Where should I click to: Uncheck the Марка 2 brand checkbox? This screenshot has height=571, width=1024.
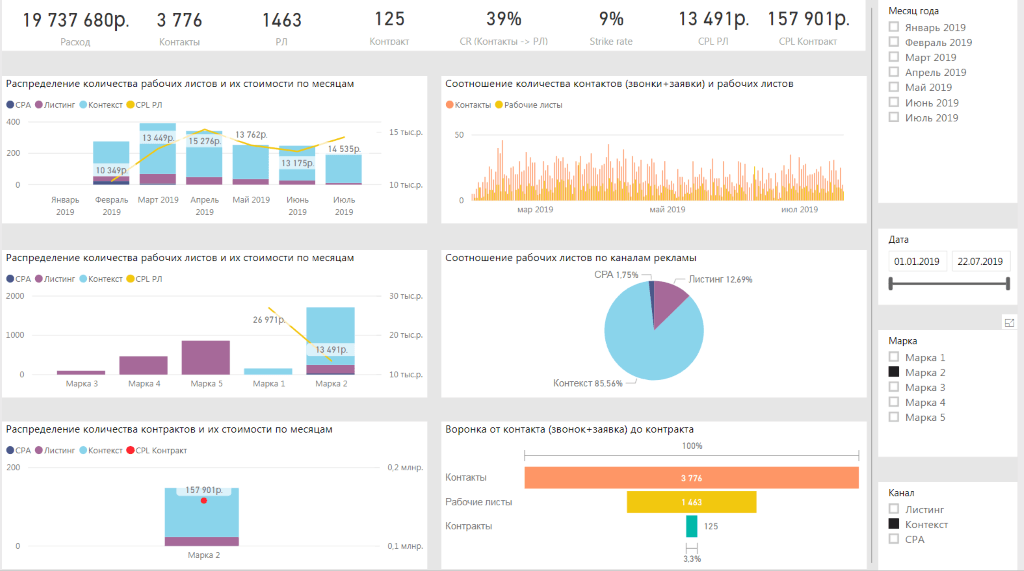click(x=894, y=372)
